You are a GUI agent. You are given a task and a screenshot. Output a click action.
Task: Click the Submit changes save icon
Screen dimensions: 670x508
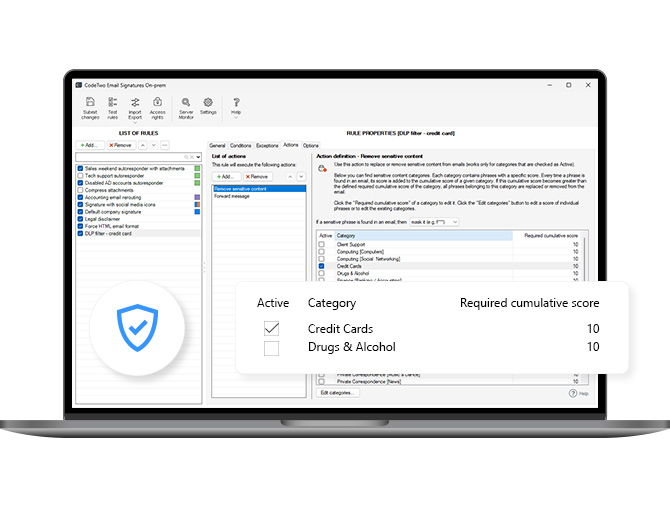(90, 106)
